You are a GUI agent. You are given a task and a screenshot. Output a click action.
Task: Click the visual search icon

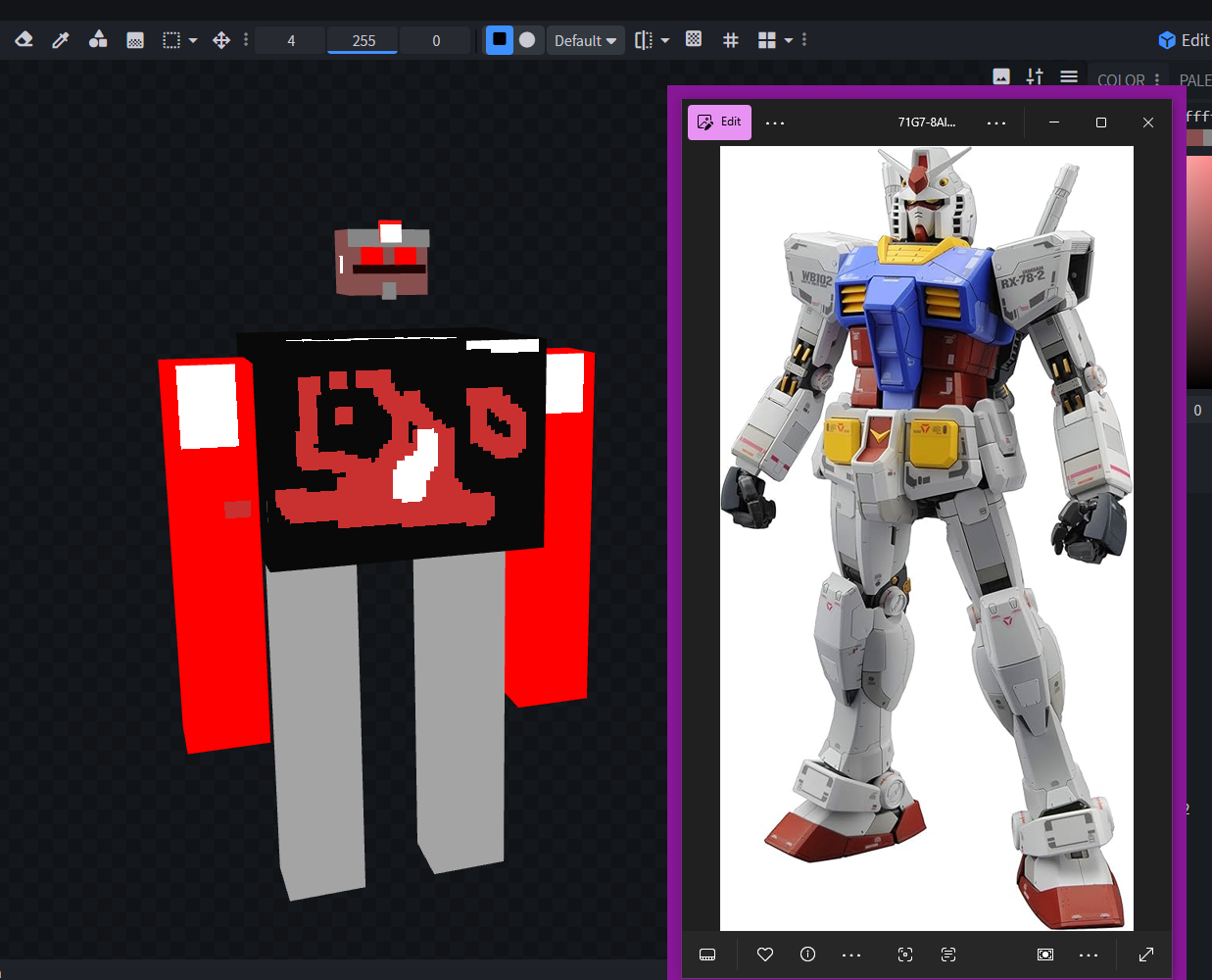click(905, 955)
